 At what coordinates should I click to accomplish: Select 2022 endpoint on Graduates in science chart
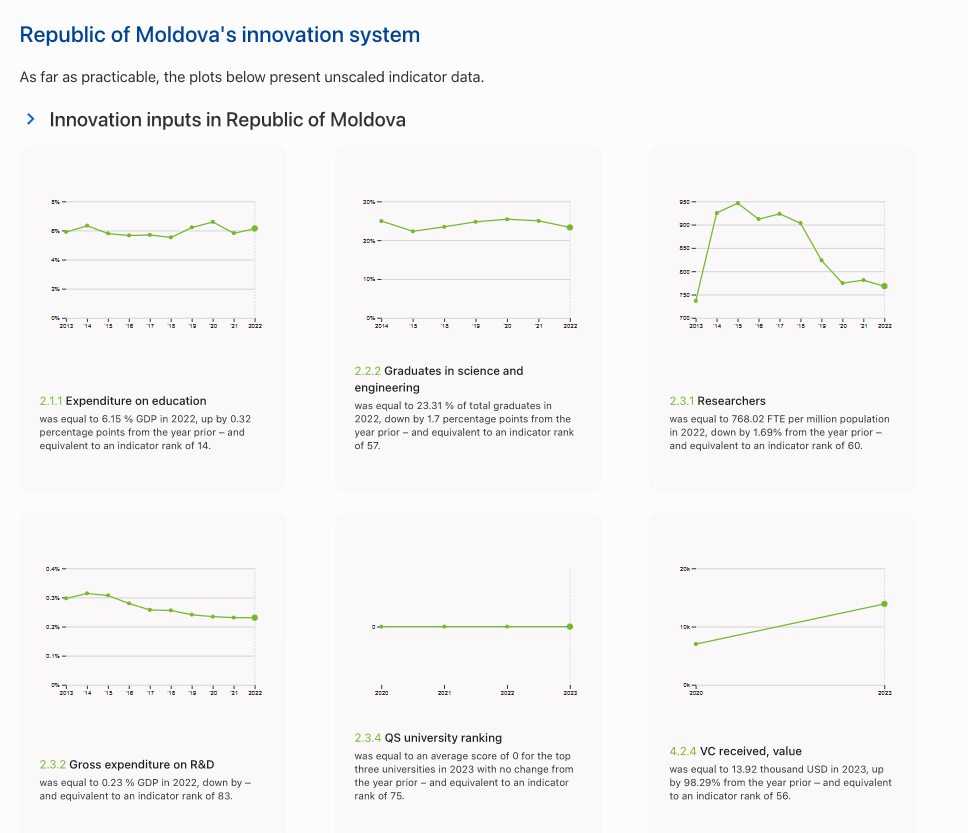click(x=570, y=228)
